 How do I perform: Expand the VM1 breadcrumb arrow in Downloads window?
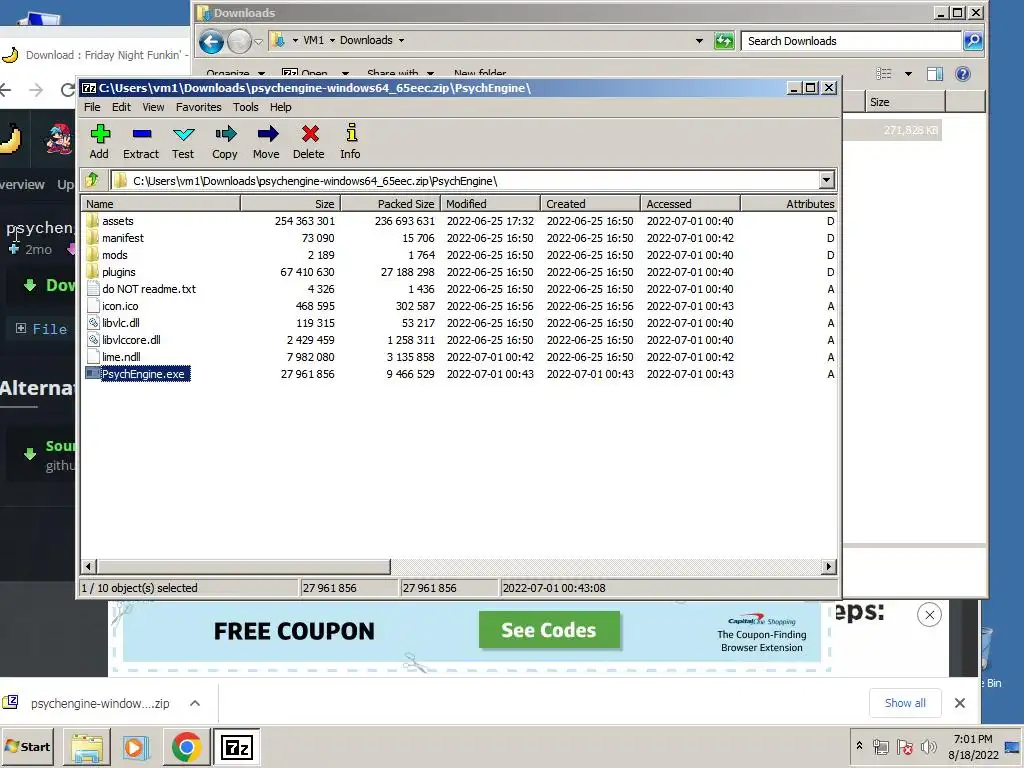(332, 40)
